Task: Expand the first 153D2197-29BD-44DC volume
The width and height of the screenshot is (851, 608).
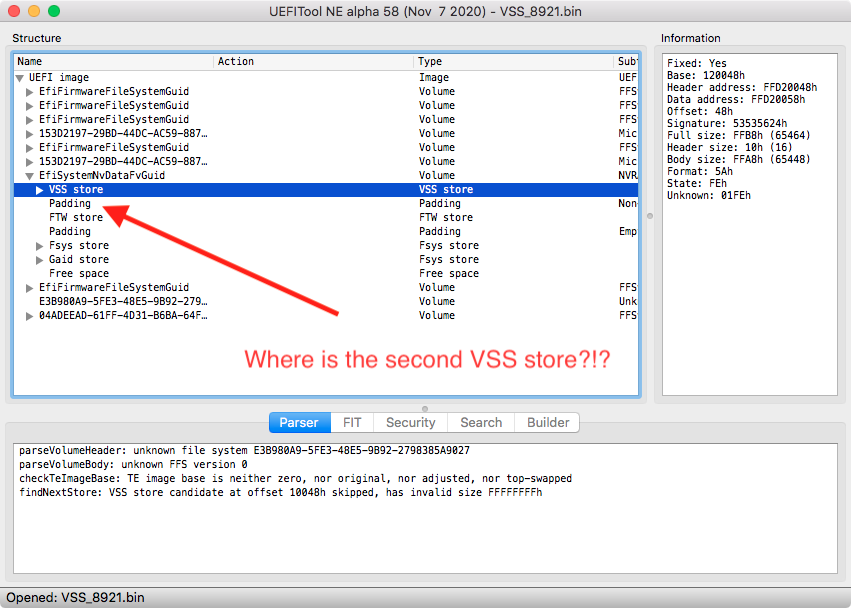Action: click(30, 134)
